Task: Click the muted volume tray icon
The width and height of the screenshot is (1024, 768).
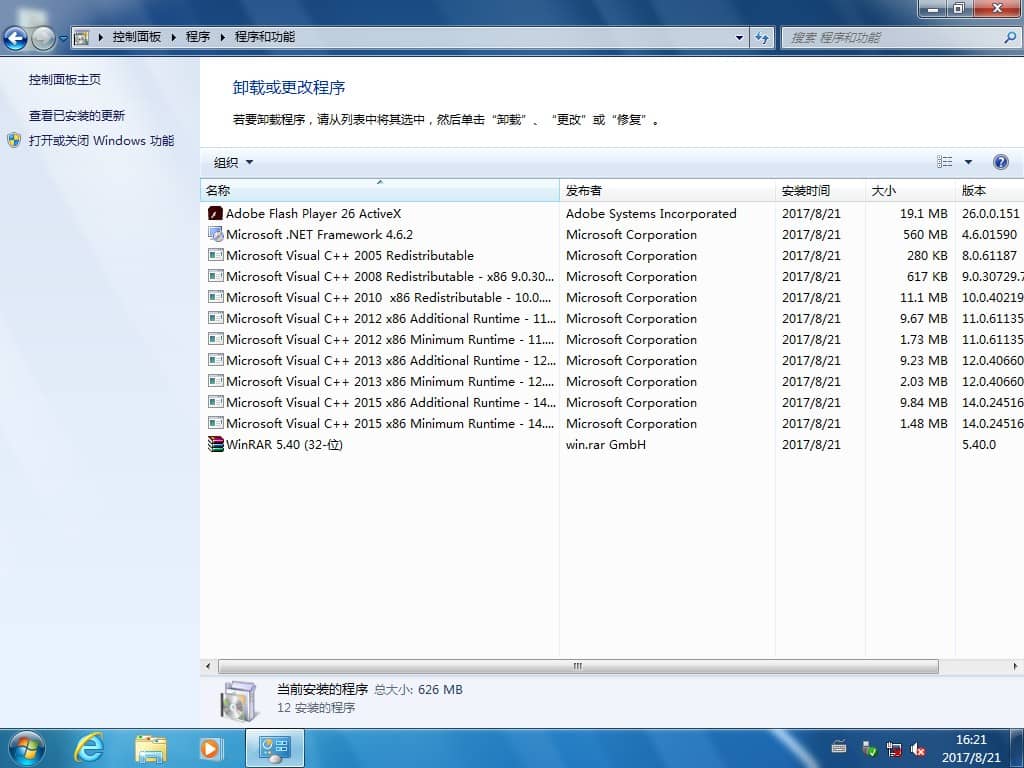Action: [918, 749]
